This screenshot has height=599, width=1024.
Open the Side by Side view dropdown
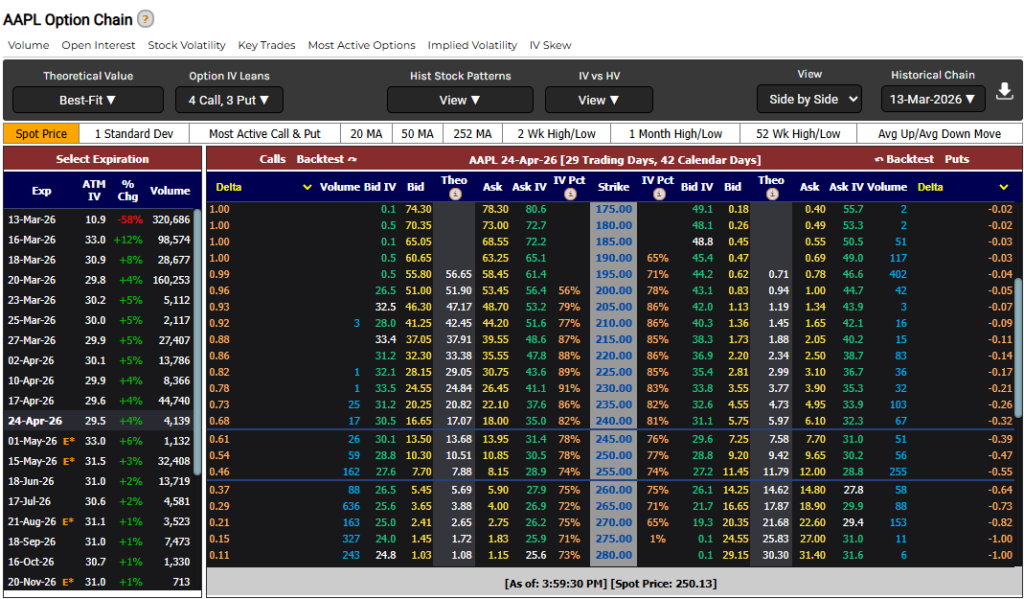809,99
